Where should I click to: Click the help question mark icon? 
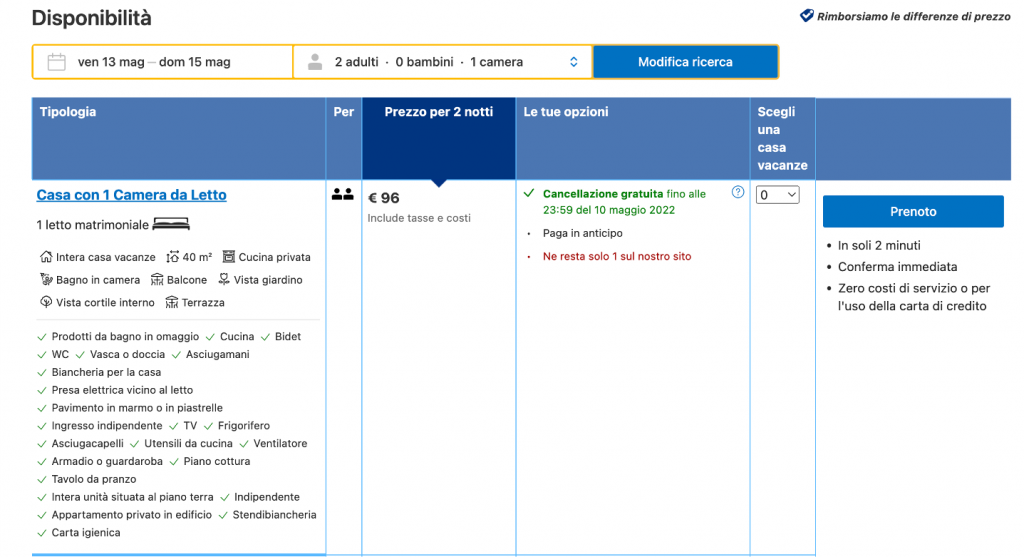(x=738, y=192)
